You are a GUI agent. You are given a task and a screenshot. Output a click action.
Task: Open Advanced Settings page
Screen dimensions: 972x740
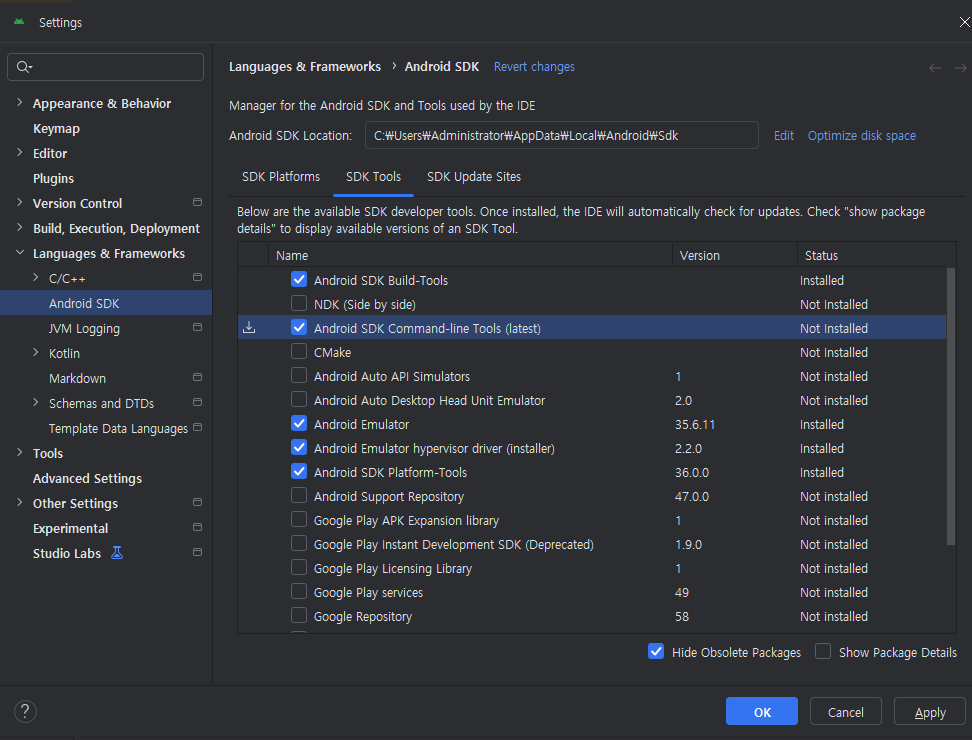(x=87, y=478)
